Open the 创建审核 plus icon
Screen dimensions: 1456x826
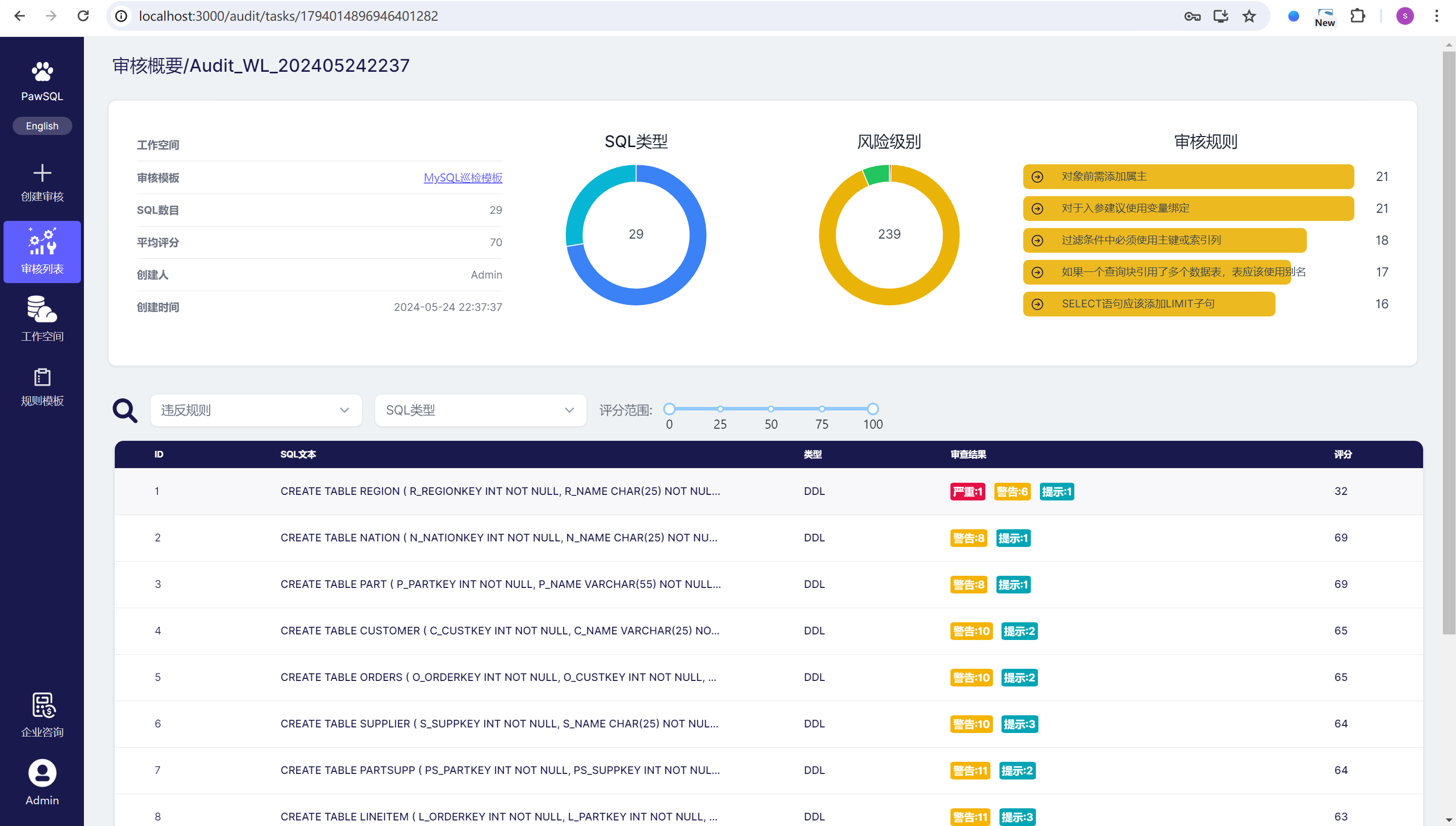pyautogui.click(x=42, y=172)
